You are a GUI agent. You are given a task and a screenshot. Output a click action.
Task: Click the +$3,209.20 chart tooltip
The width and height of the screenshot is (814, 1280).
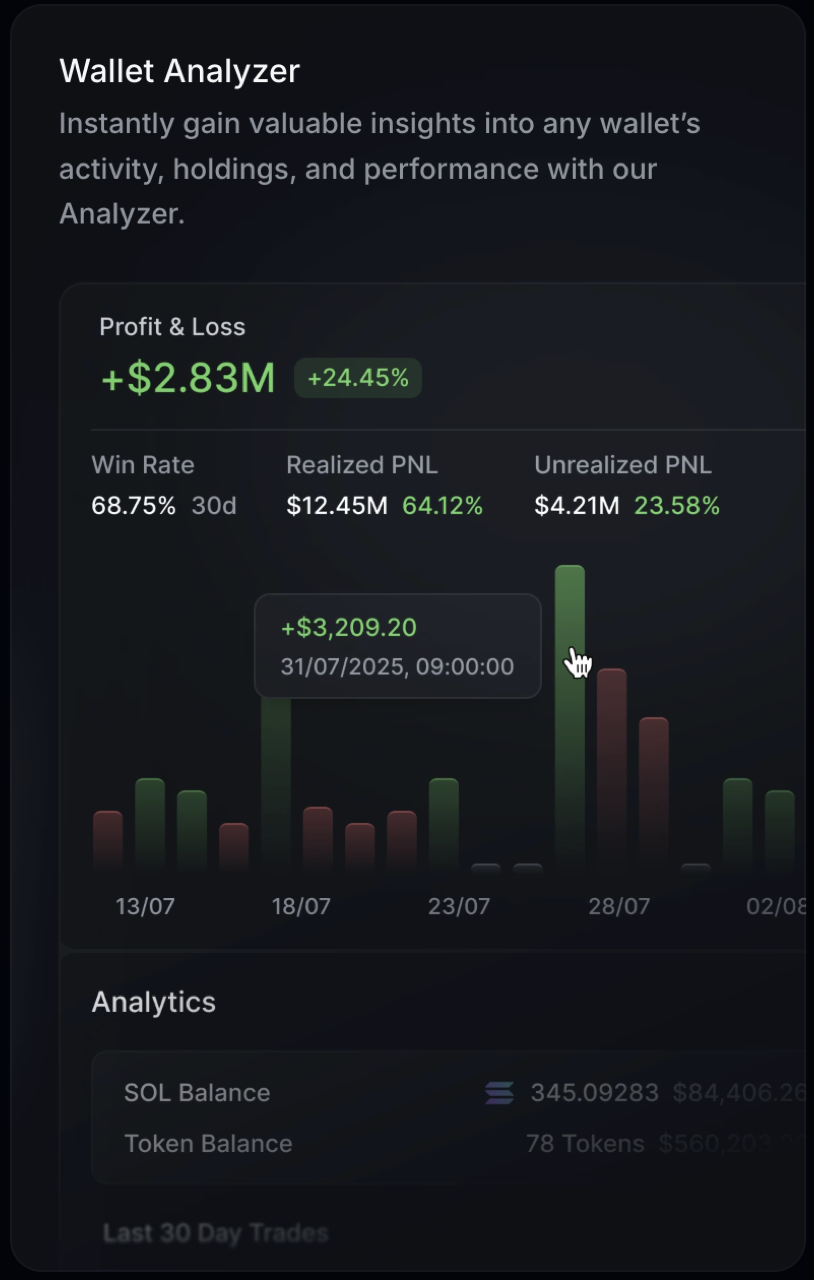pos(397,646)
